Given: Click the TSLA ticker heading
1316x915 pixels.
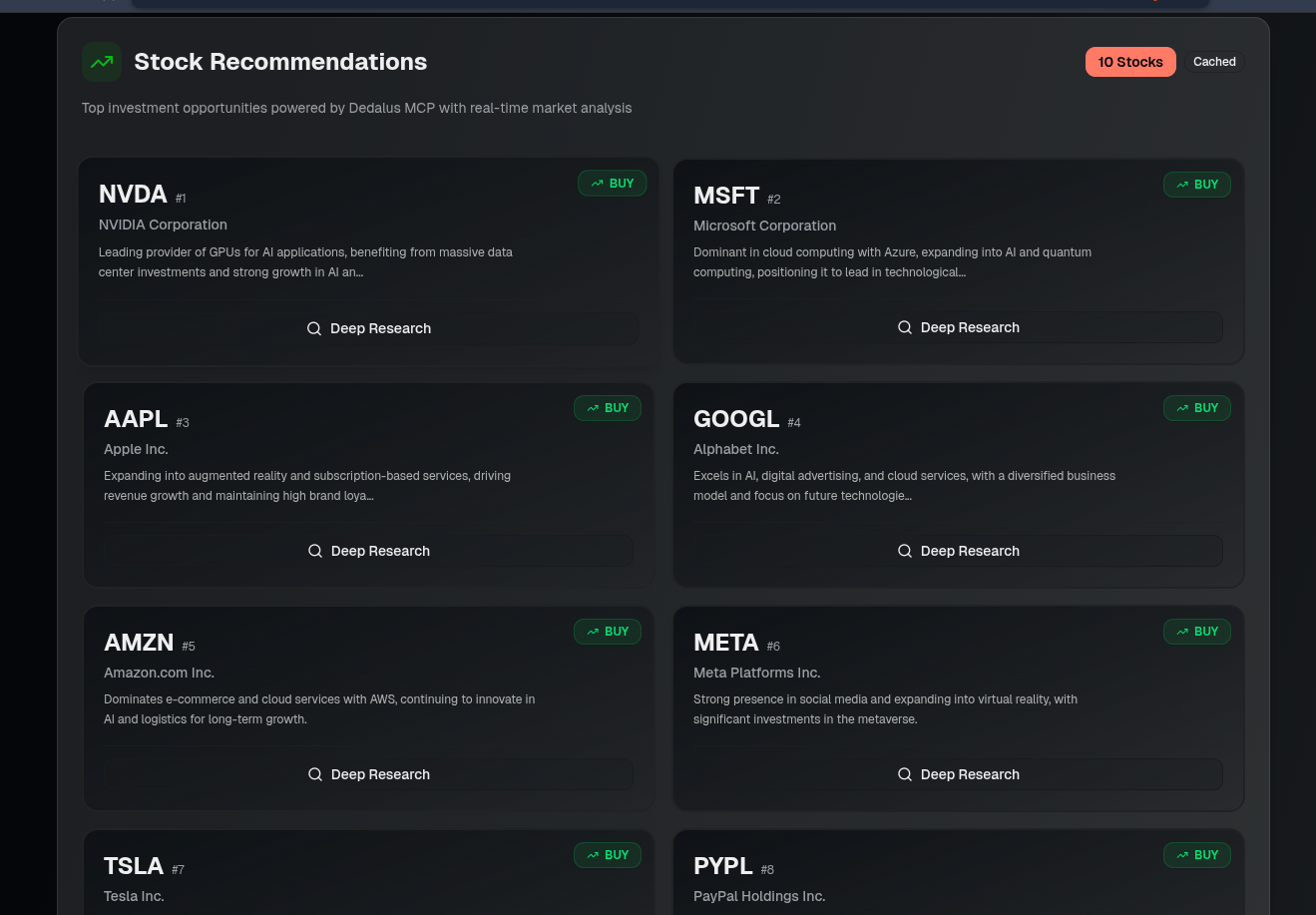Looking at the screenshot, I should (134, 866).
